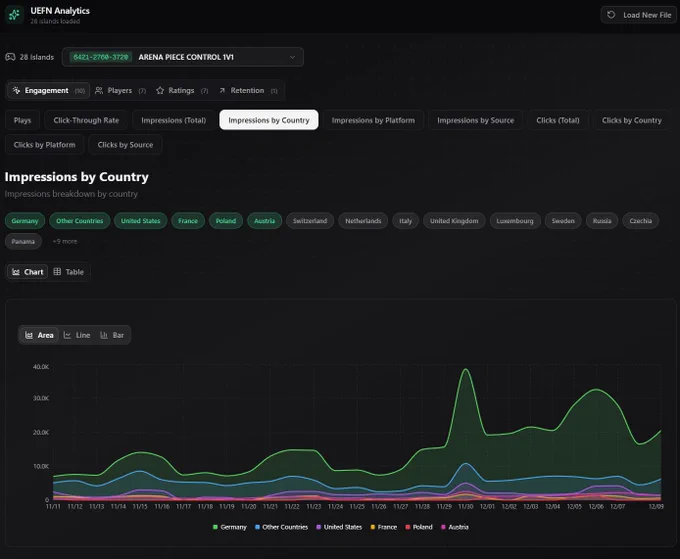This screenshot has width=680, height=559.
Task: Click the island code 6421-2760-3720 badge
Action: pyautogui.click(x=101, y=57)
